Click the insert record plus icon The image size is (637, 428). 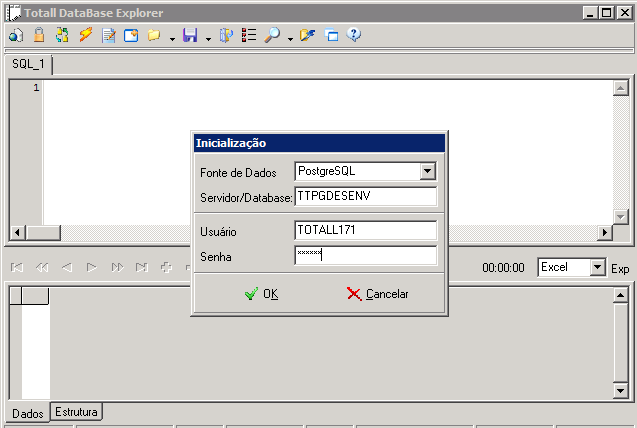tap(166, 267)
